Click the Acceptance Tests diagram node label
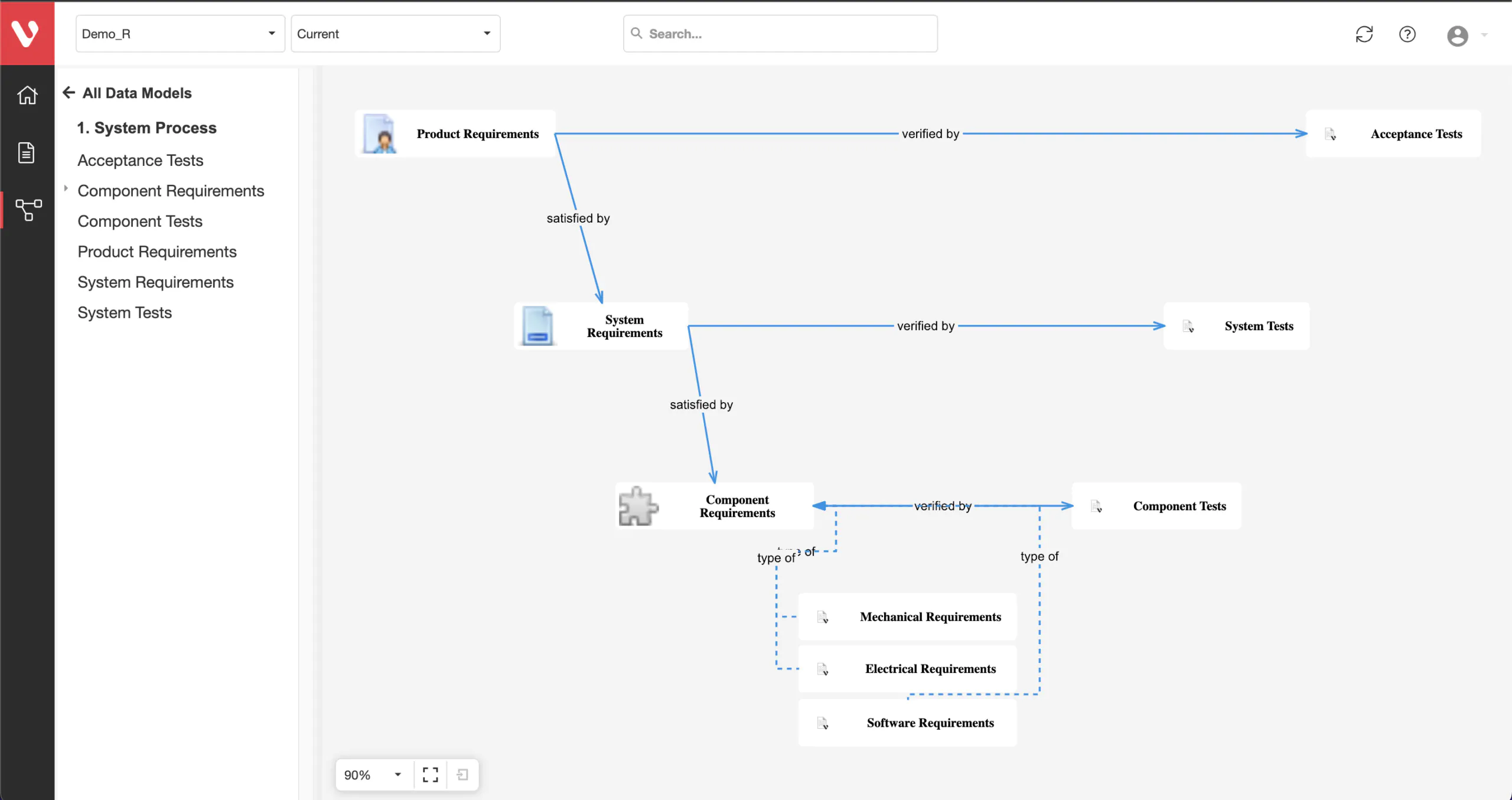1512x800 pixels. 1416,134
